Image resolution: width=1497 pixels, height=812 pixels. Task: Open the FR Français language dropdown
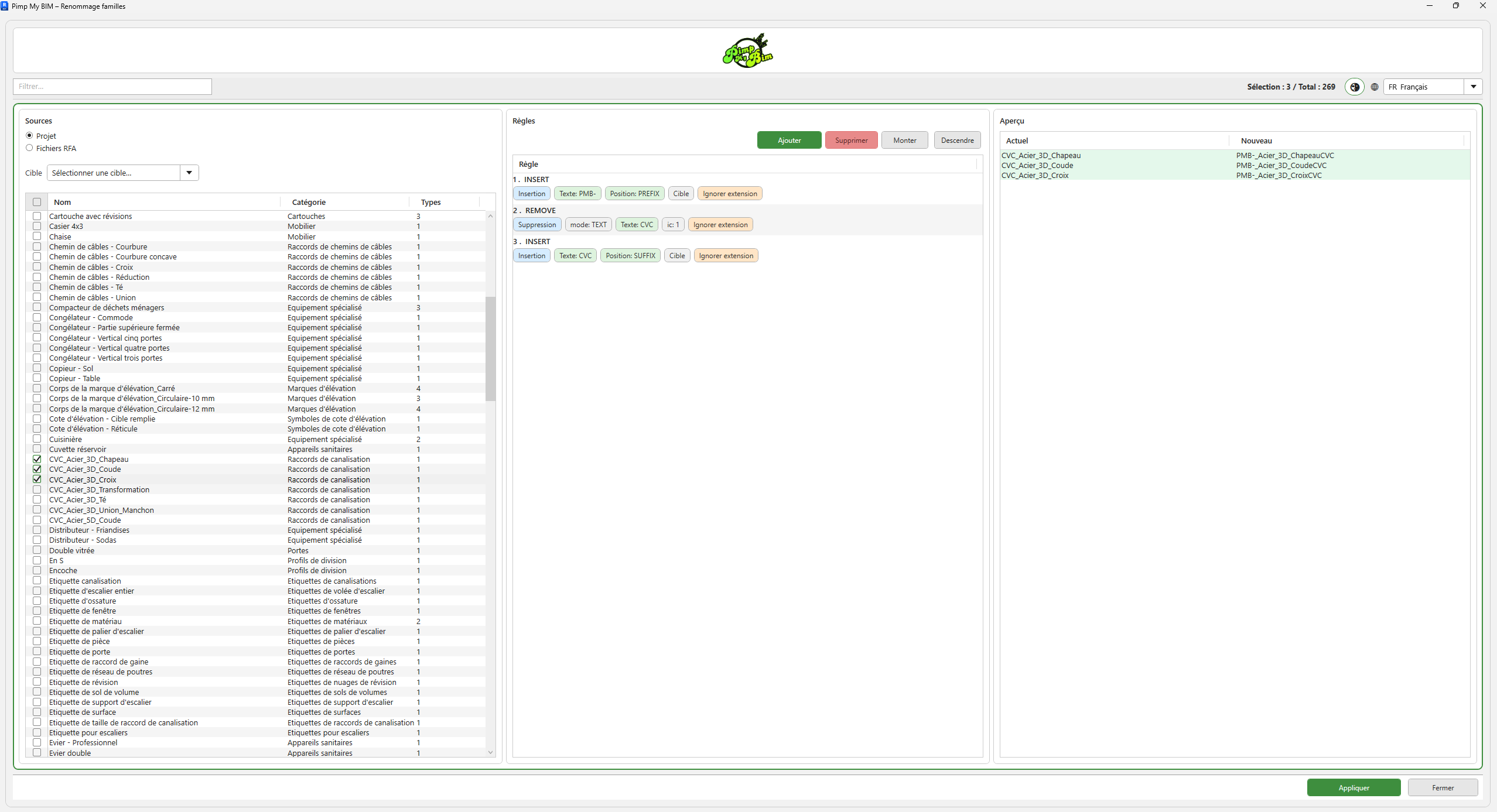pyautogui.click(x=1433, y=87)
